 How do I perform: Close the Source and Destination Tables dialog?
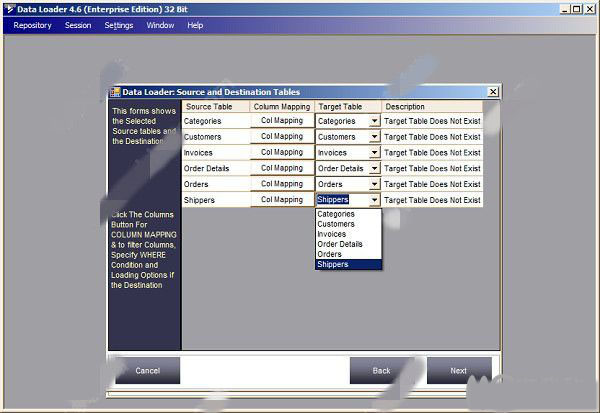[x=493, y=91]
